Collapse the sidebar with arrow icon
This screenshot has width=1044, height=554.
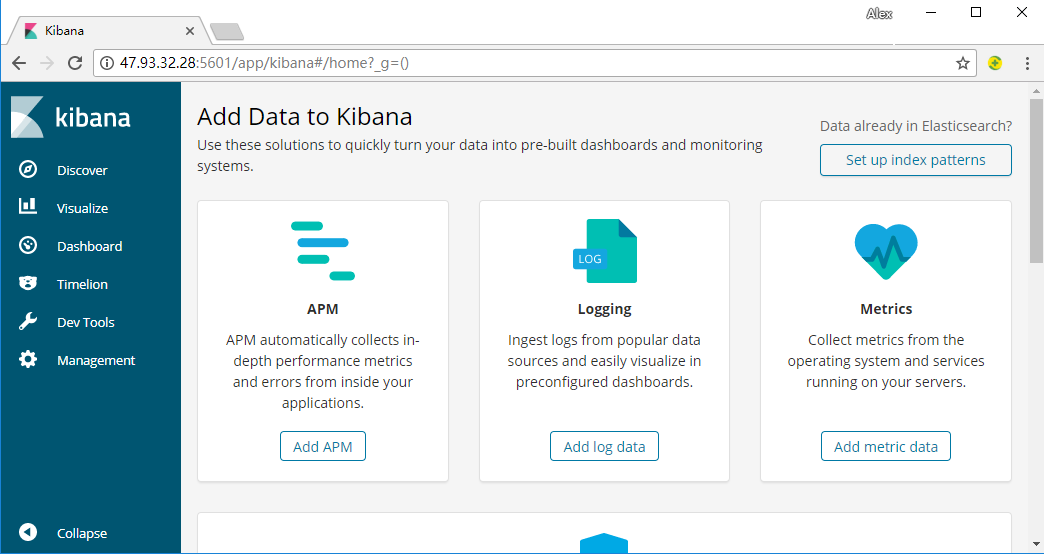[x=27, y=532]
